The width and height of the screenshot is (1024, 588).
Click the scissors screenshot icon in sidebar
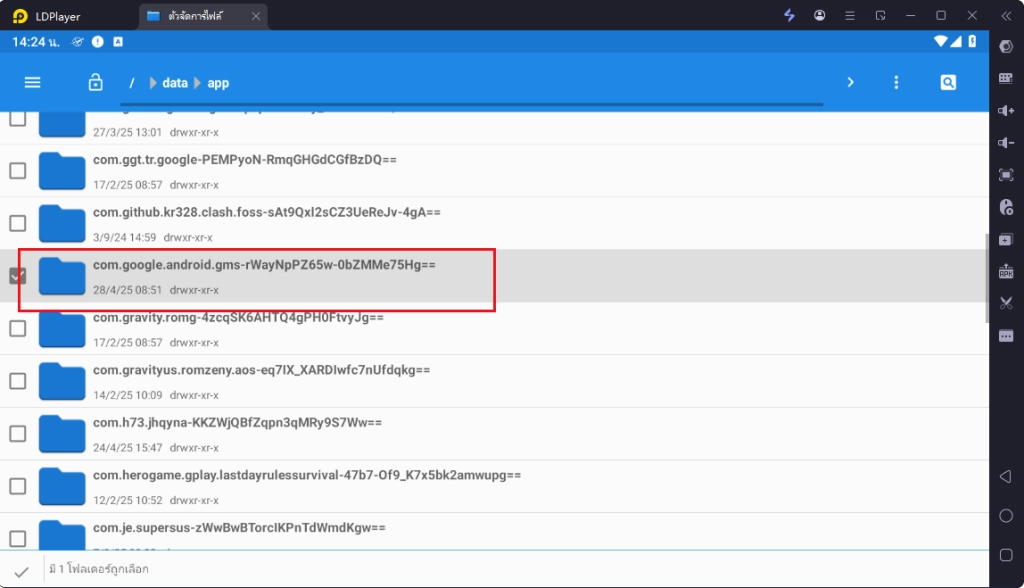1006,303
